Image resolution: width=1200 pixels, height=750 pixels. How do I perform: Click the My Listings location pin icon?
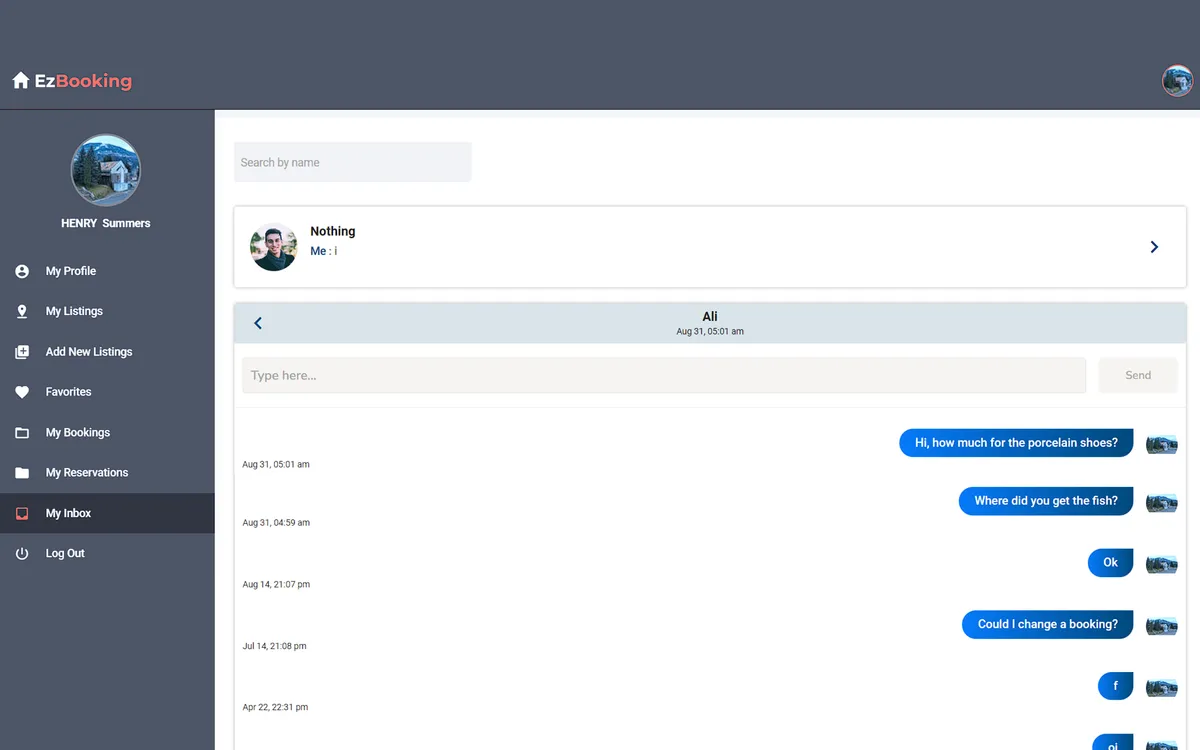pos(22,311)
